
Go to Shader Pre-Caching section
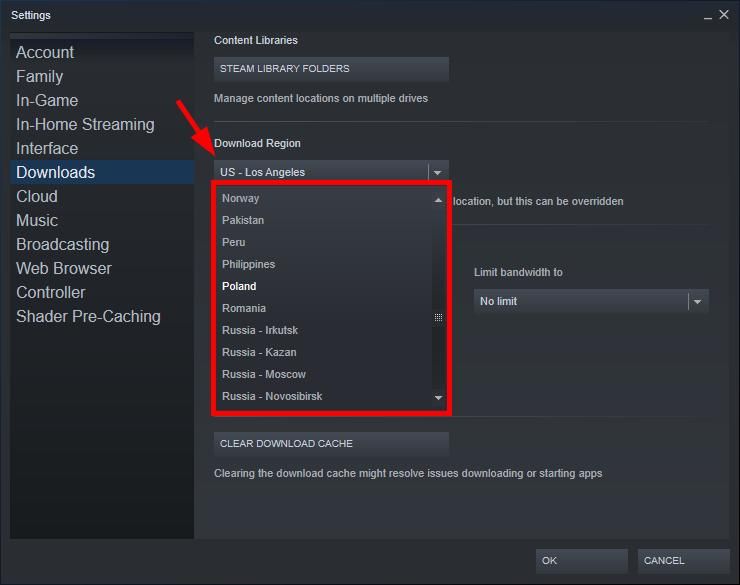[88, 316]
